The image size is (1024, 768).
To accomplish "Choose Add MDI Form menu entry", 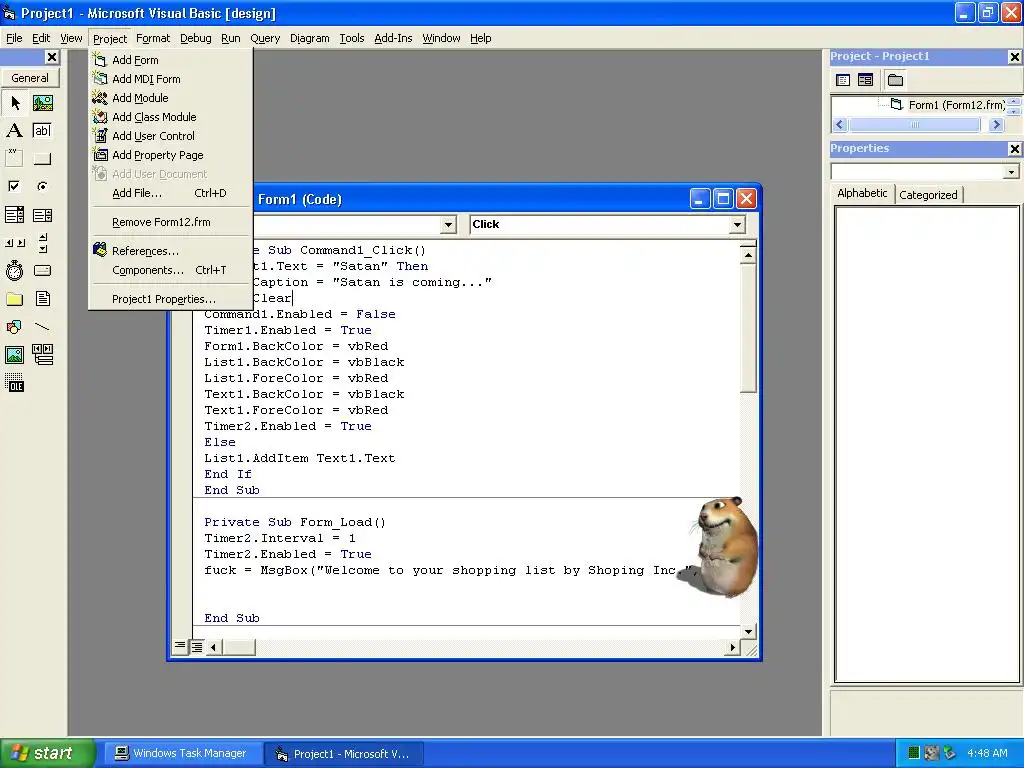I will [x=146, y=79].
